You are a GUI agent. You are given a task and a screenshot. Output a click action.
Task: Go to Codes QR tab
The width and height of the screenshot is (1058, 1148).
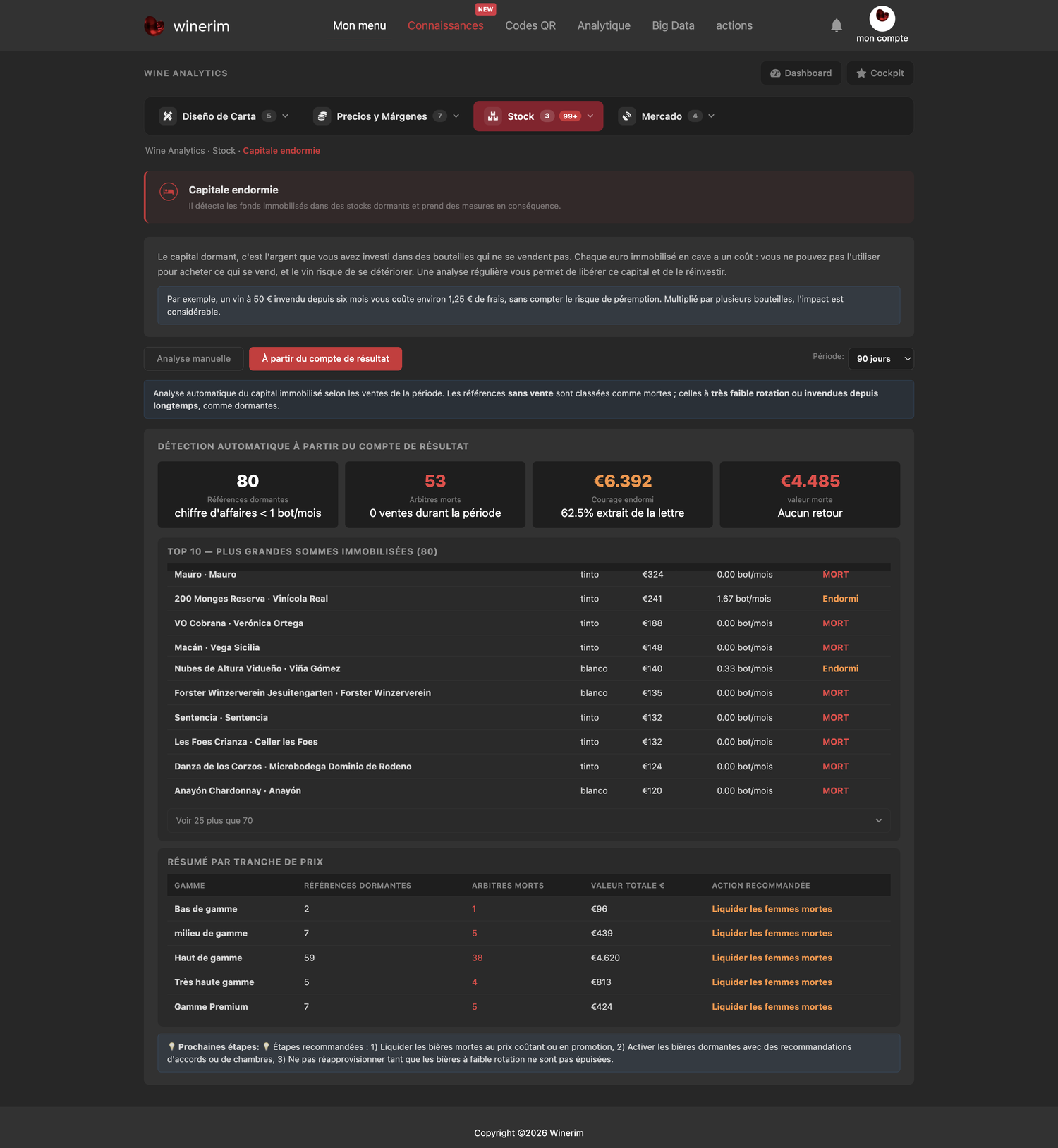point(530,25)
